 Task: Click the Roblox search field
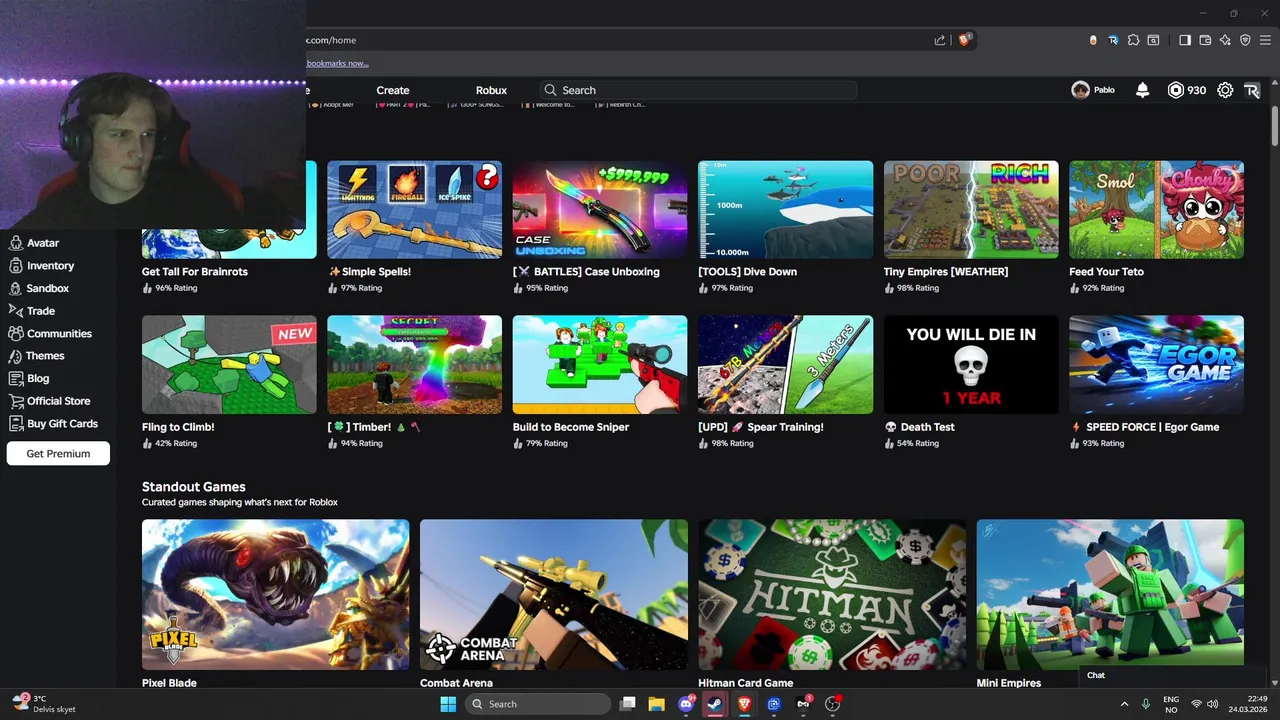point(698,90)
